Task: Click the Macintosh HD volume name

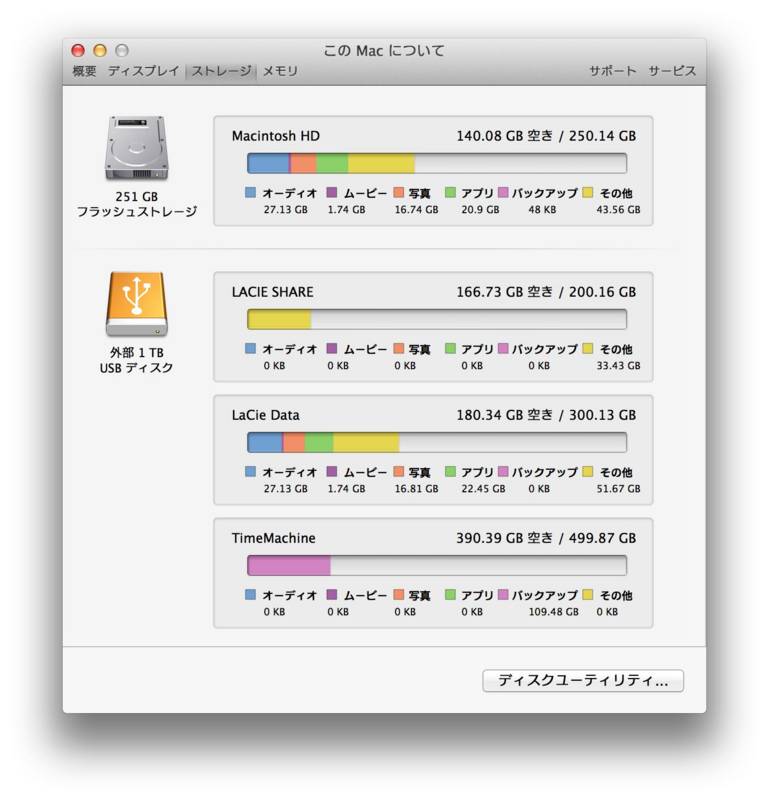Action: 276,136
